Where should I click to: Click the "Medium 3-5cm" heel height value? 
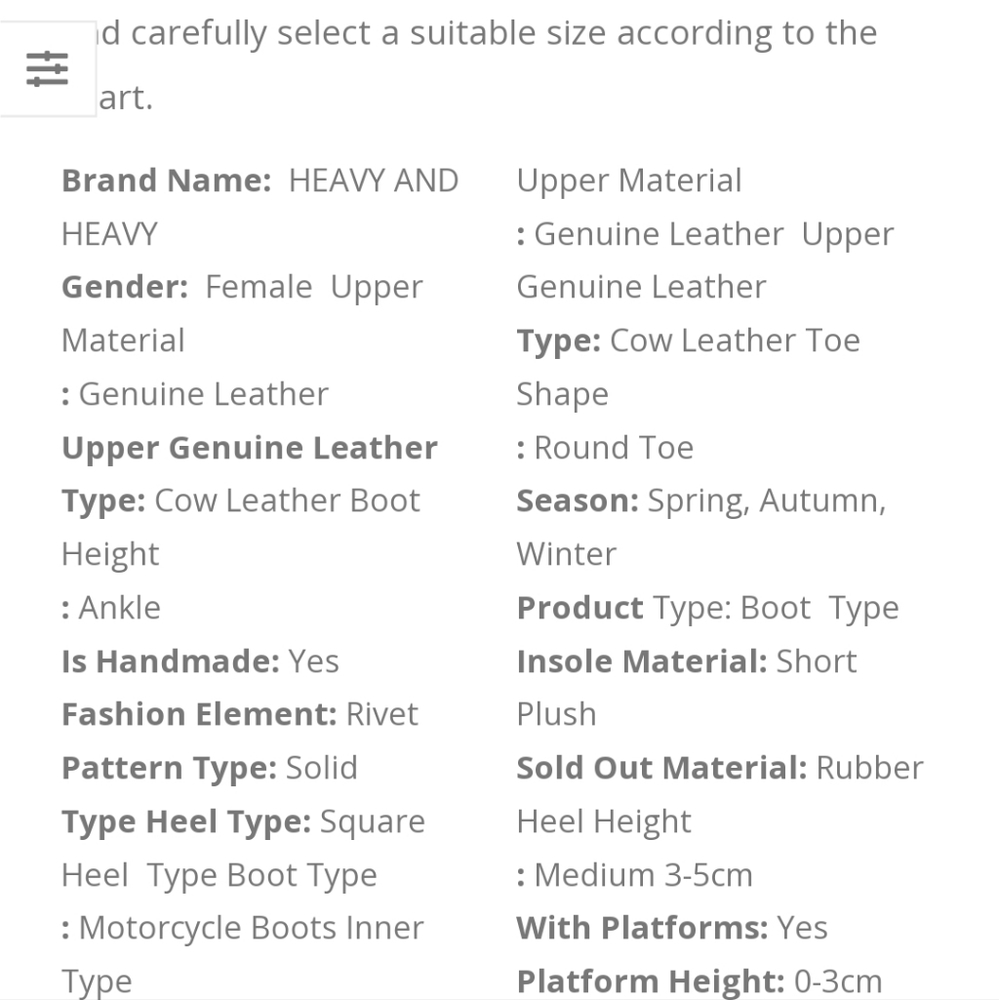[x=643, y=875]
